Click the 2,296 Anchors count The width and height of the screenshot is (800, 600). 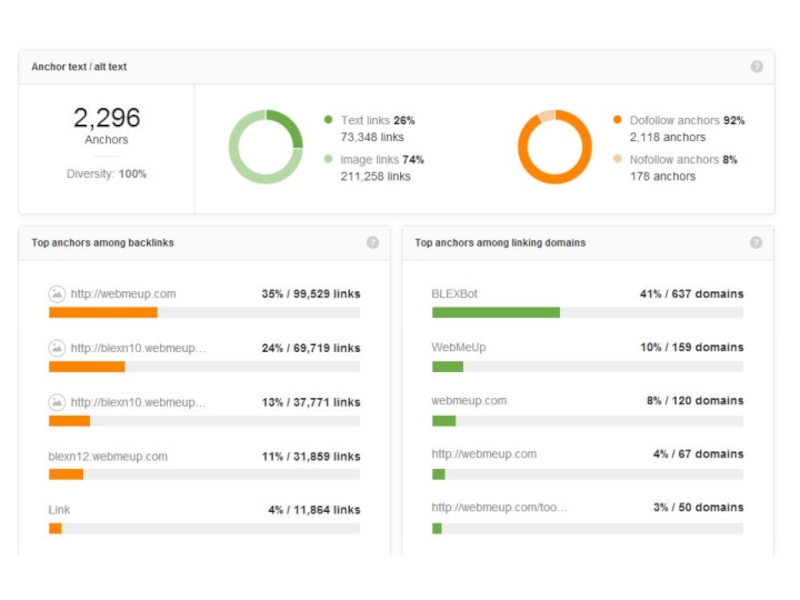[106, 119]
